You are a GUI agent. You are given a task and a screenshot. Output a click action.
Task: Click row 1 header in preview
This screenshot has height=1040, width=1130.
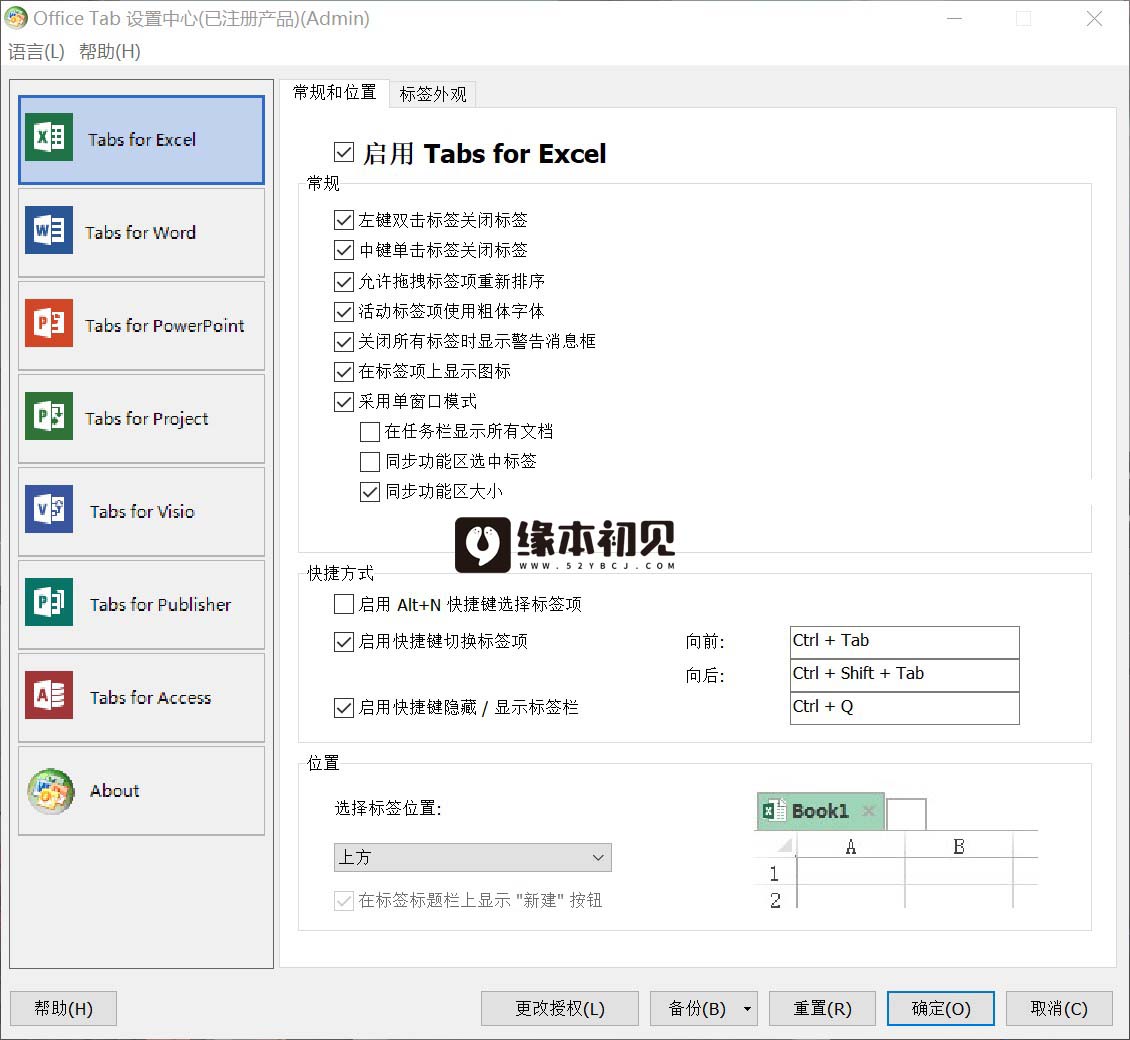pyautogui.click(x=775, y=874)
